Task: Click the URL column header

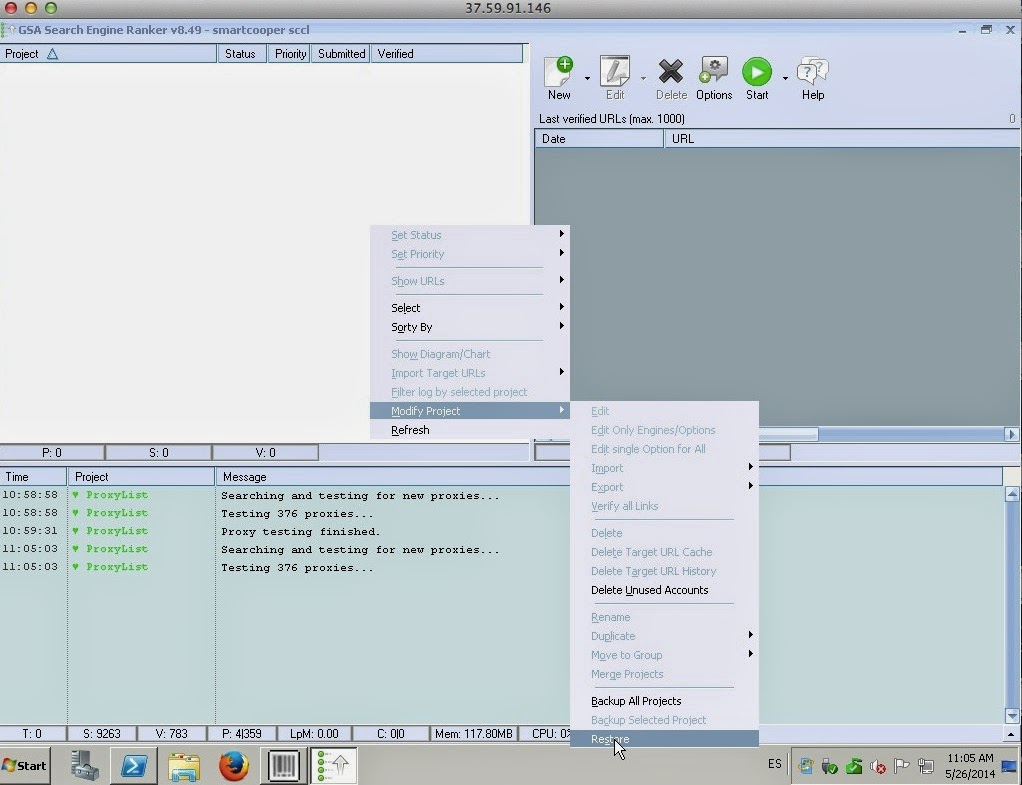Action: [x=842, y=139]
